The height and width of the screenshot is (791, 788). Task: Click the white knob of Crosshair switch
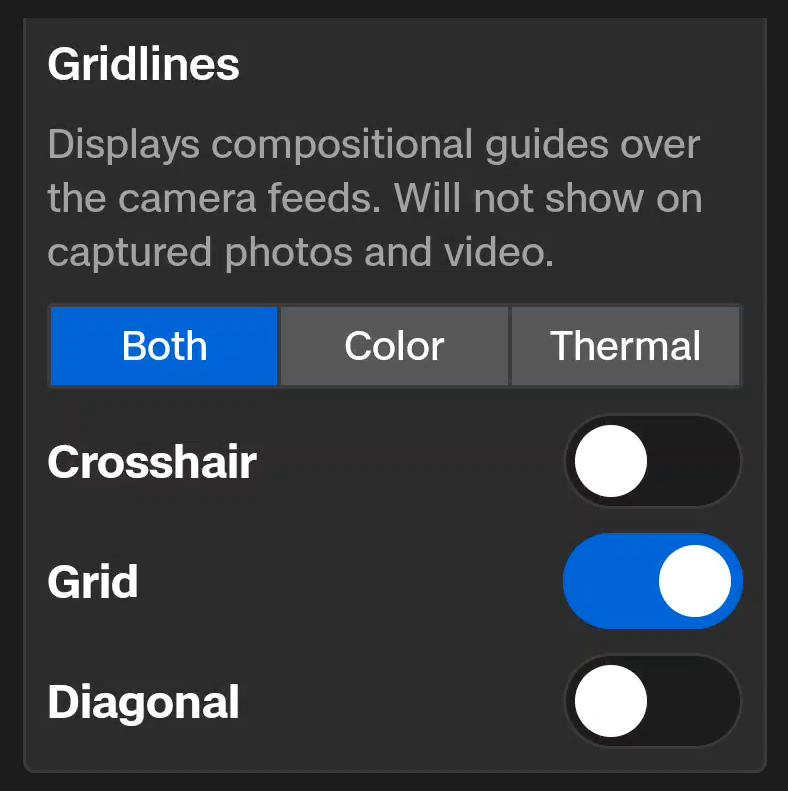(611, 461)
